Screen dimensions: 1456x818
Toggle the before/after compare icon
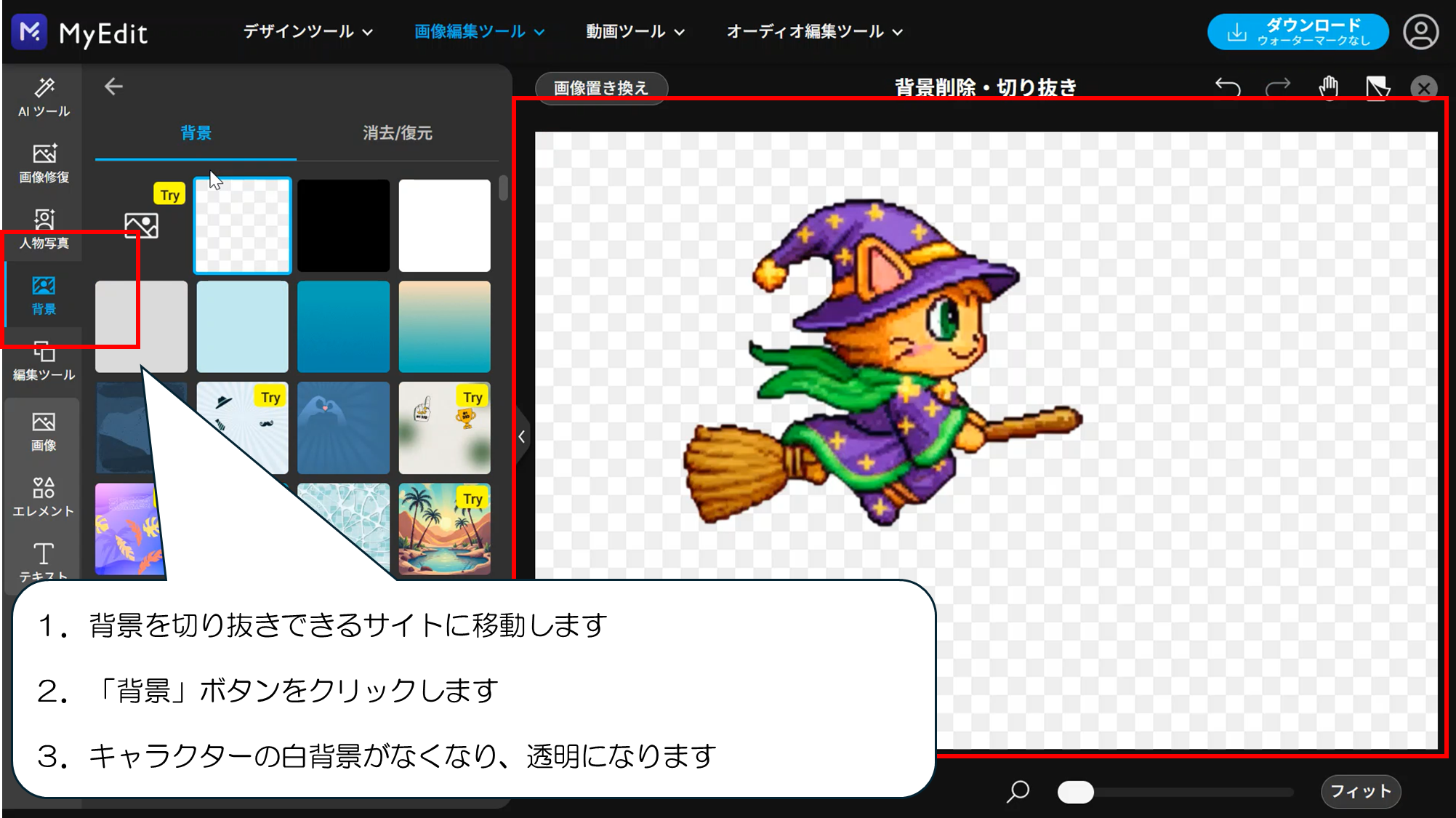point(1377,88)
